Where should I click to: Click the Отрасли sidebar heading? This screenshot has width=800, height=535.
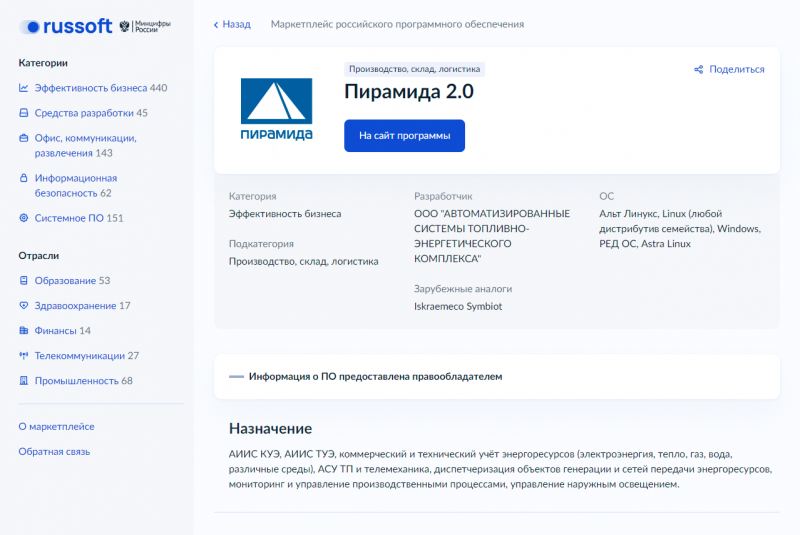(x=38, y=256)
